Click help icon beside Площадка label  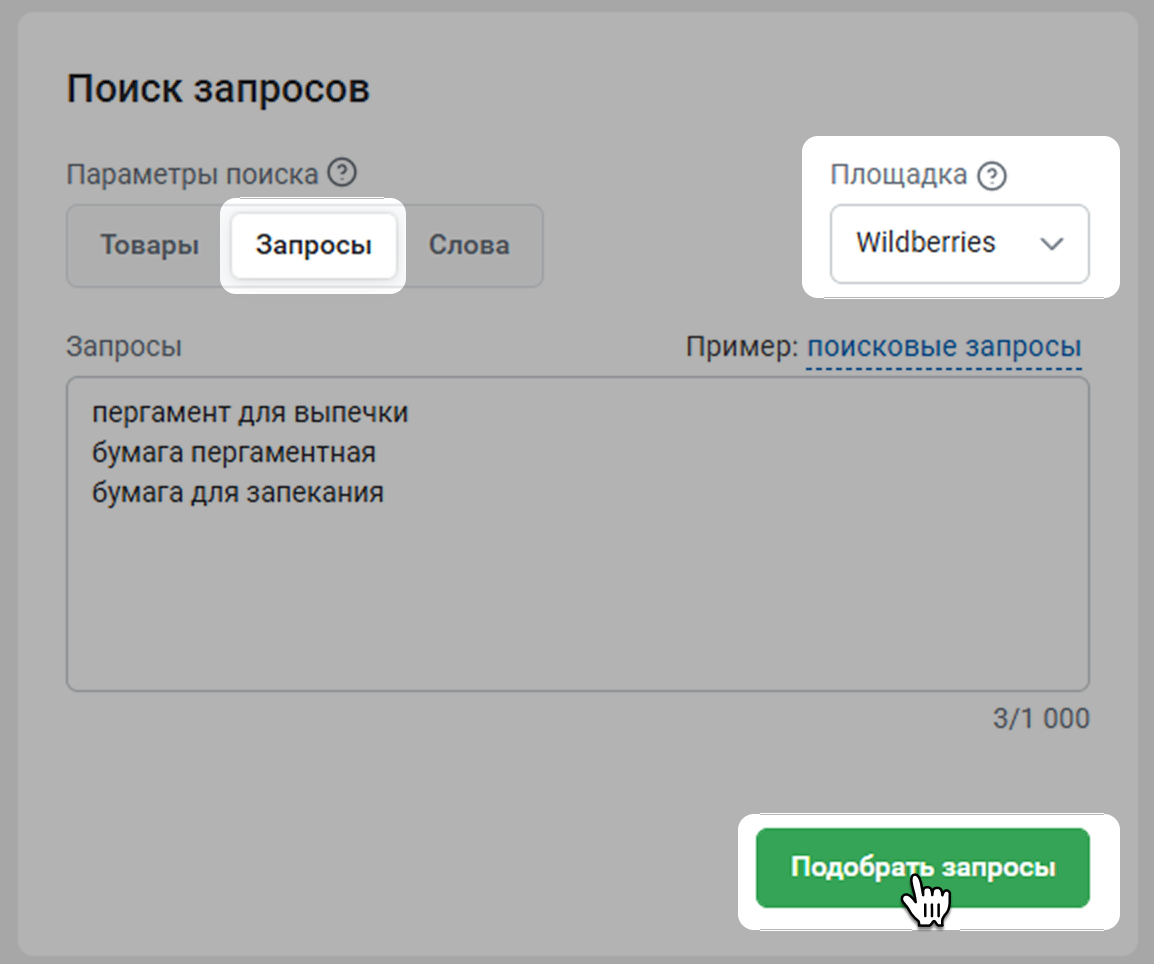(991, 177)
